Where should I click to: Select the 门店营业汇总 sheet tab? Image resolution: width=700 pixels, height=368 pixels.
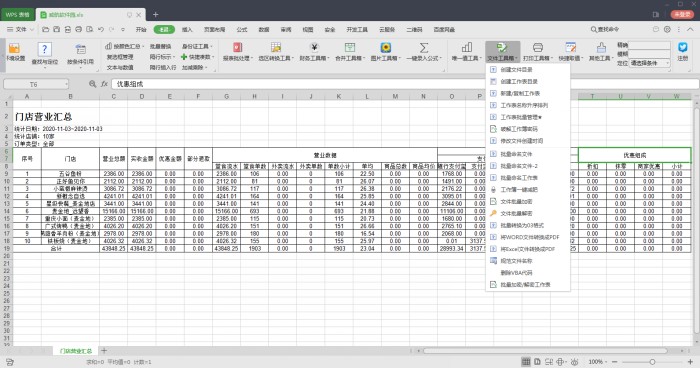75,351
